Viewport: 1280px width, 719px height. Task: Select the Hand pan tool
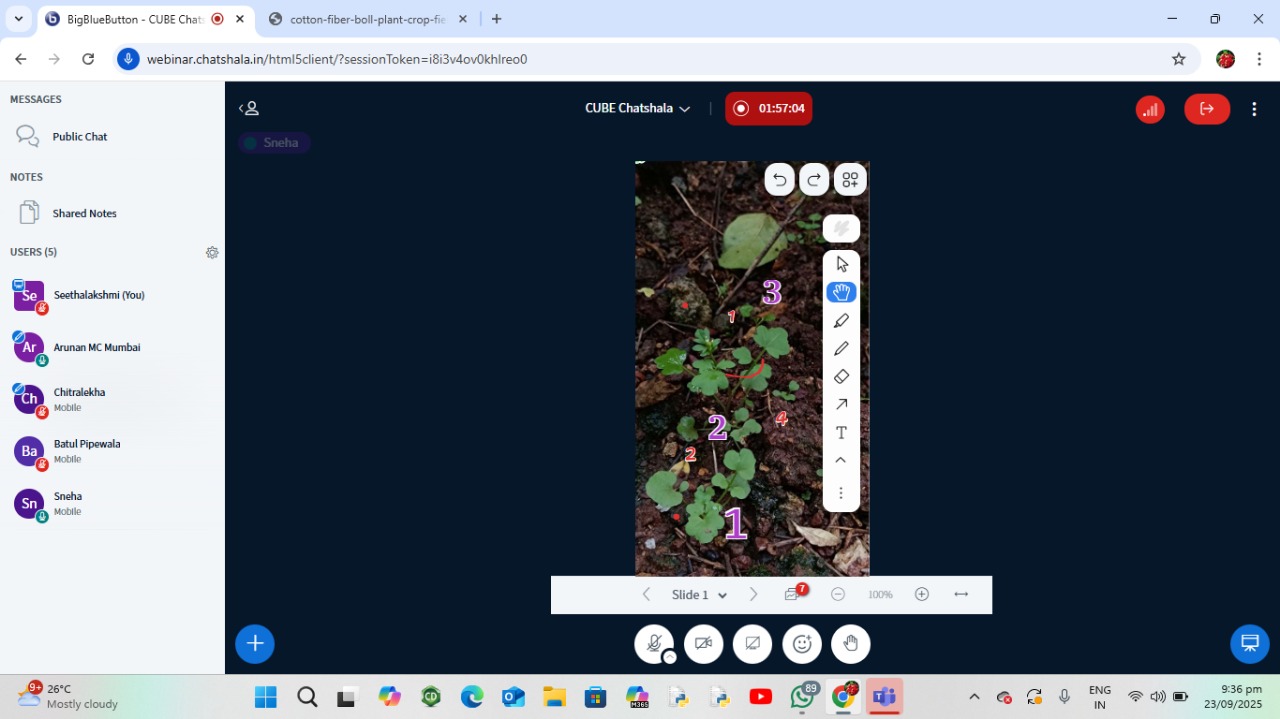(x=841, y=292)
